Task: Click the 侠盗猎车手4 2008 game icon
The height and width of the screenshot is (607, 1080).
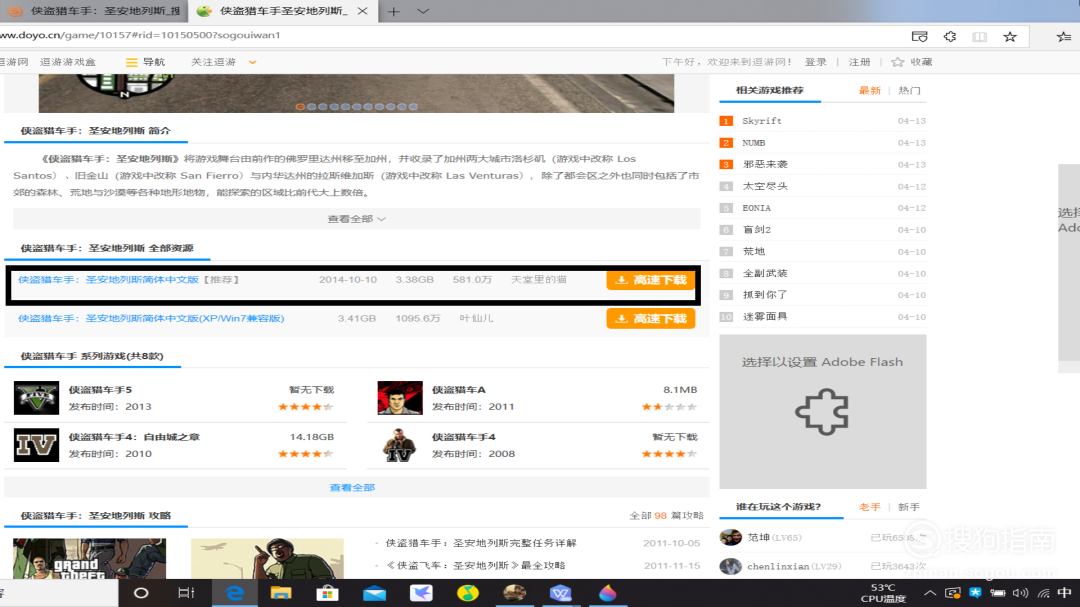Action: (400, 445)
